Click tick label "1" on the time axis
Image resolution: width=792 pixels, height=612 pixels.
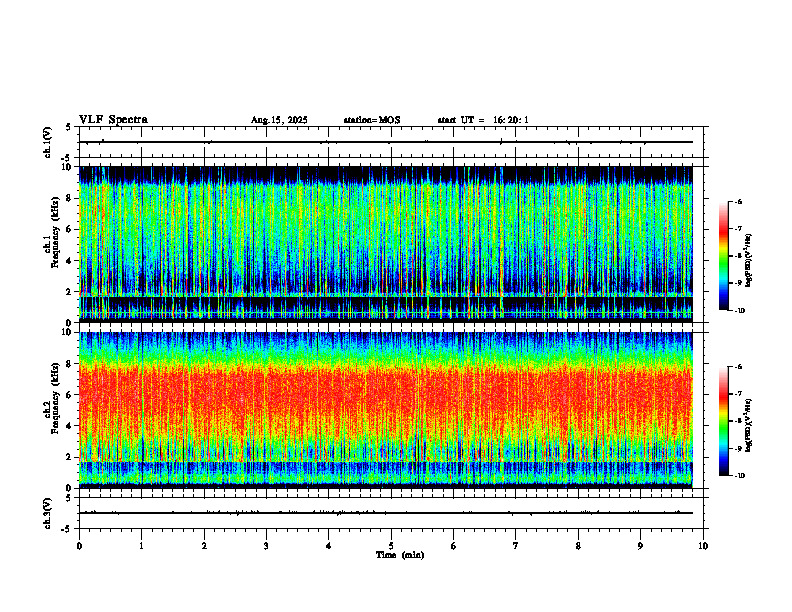[141, 546]
